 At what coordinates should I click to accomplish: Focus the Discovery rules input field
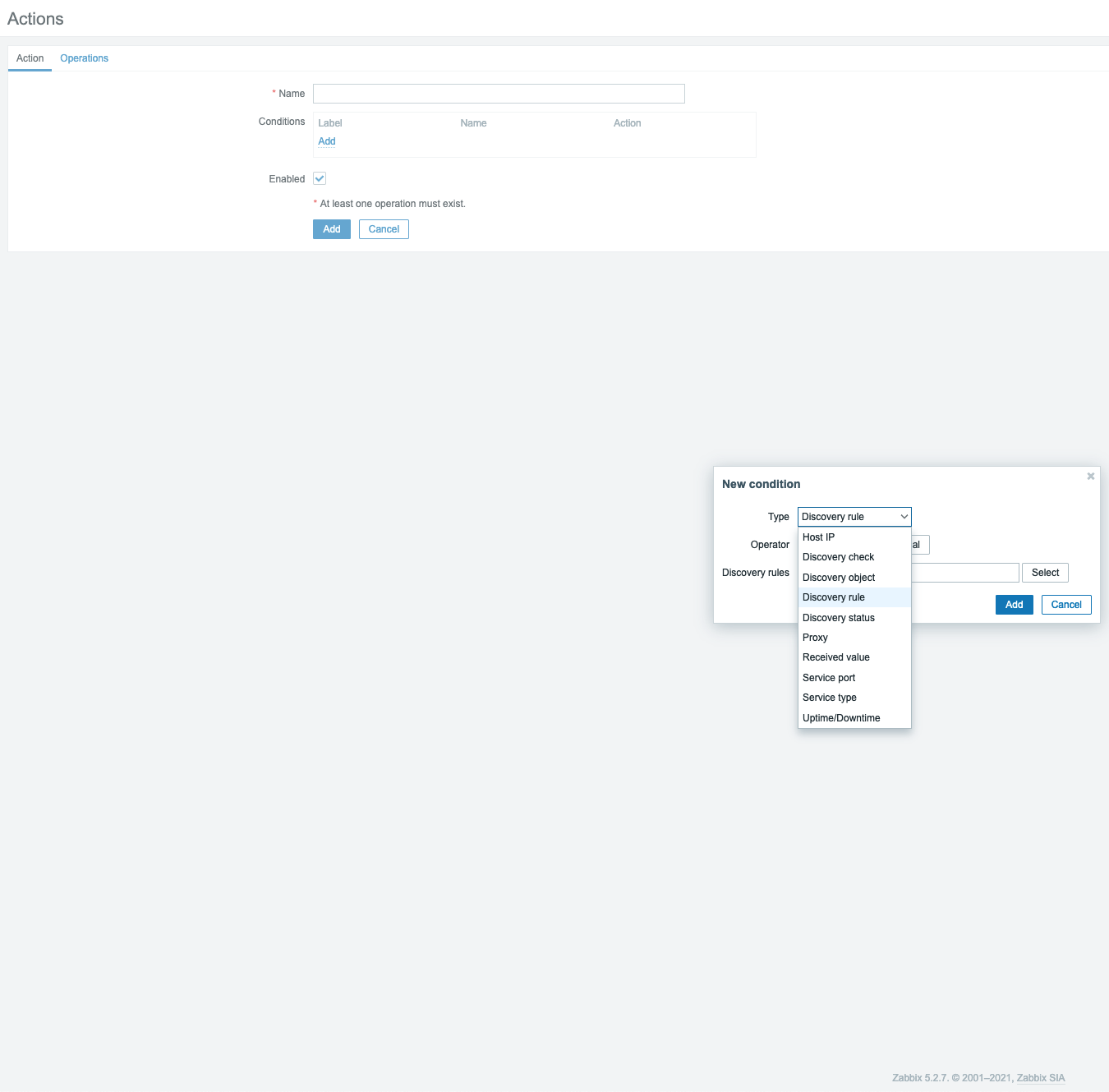point(965,573)
